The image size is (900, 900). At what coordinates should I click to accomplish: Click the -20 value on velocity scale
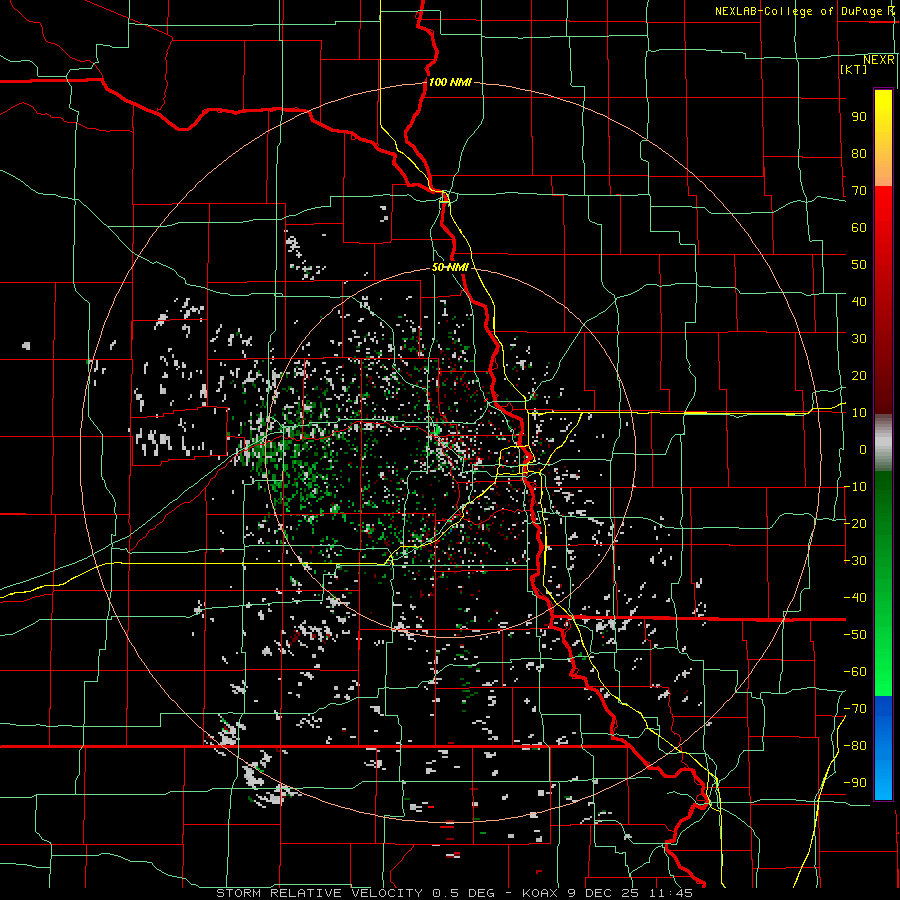(x=855, y=524)
